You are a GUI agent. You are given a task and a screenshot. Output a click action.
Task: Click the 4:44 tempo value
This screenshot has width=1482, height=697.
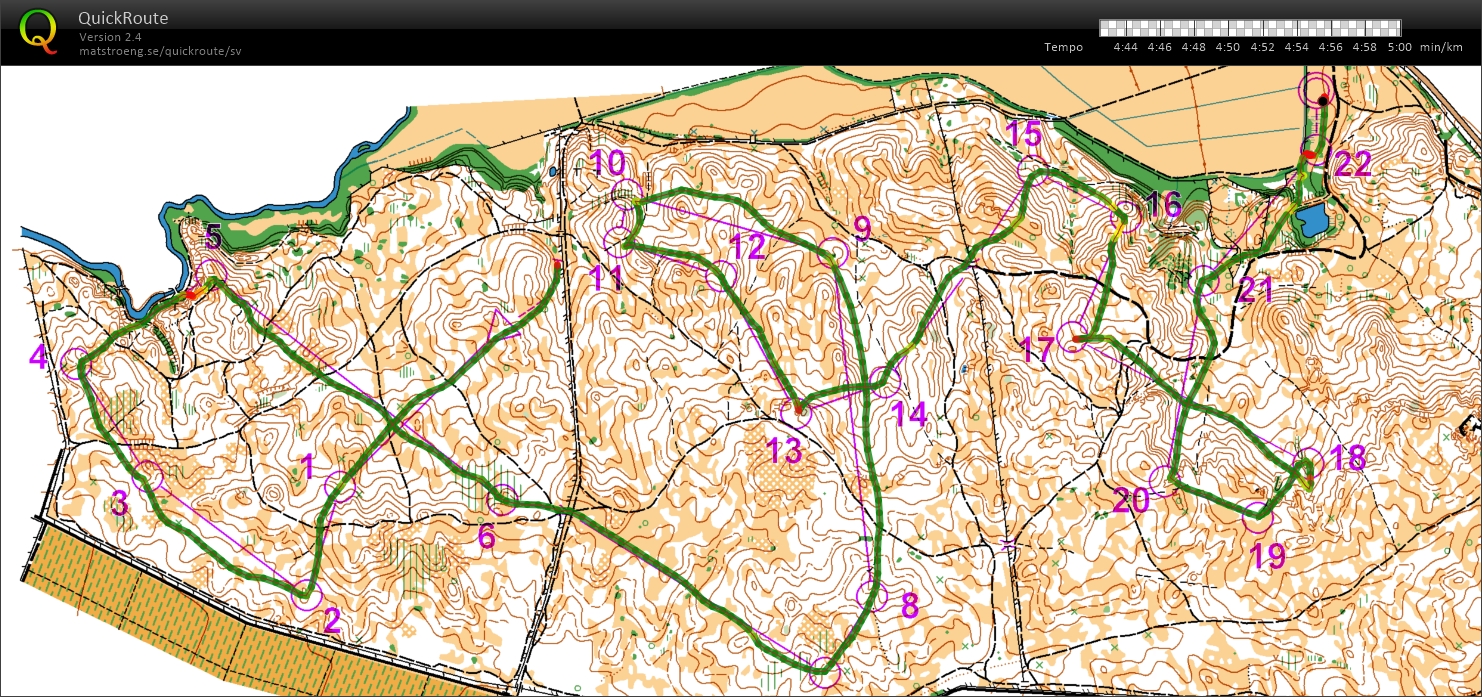tap(1125, 47)
